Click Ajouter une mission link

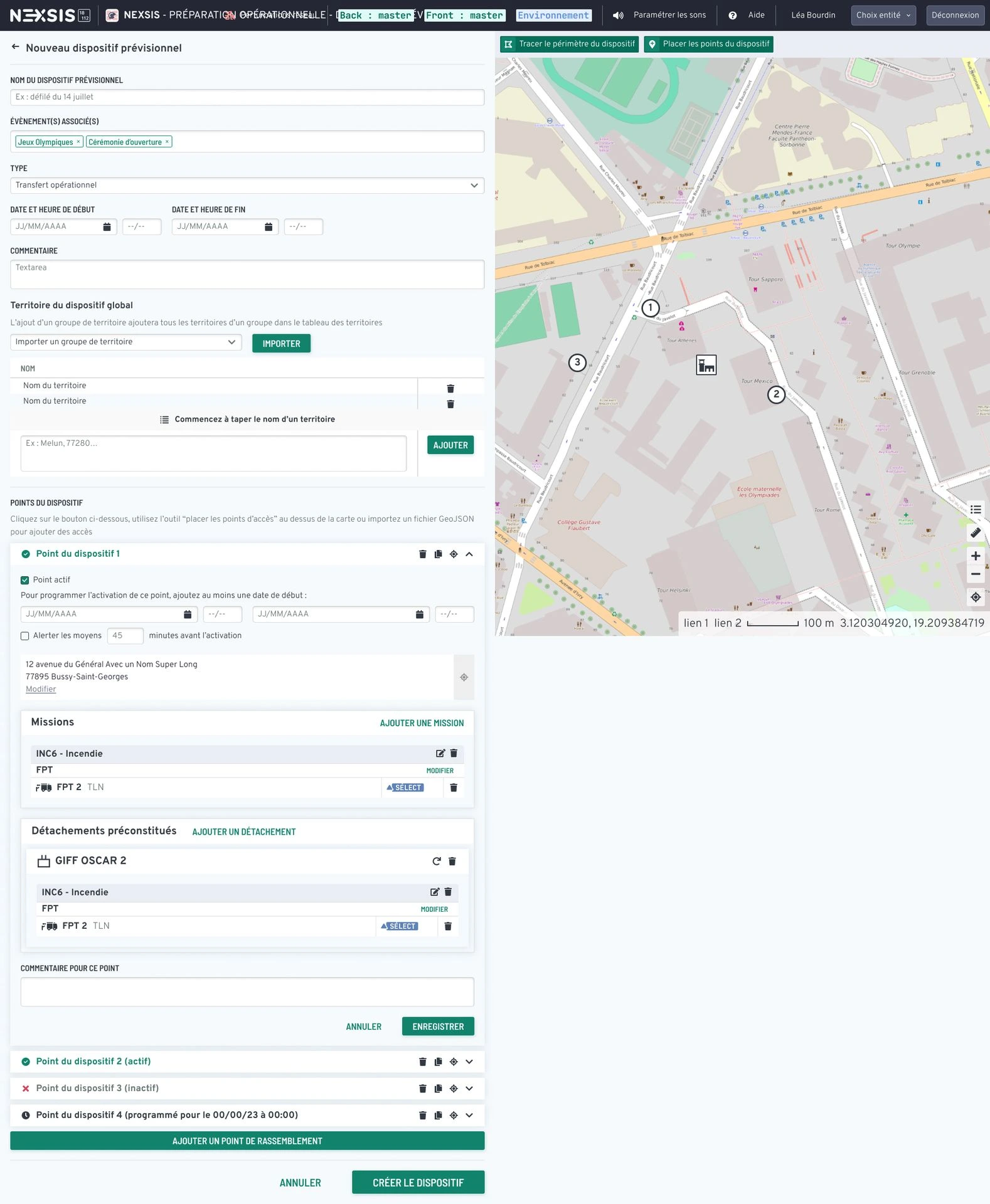click(422, 723)
